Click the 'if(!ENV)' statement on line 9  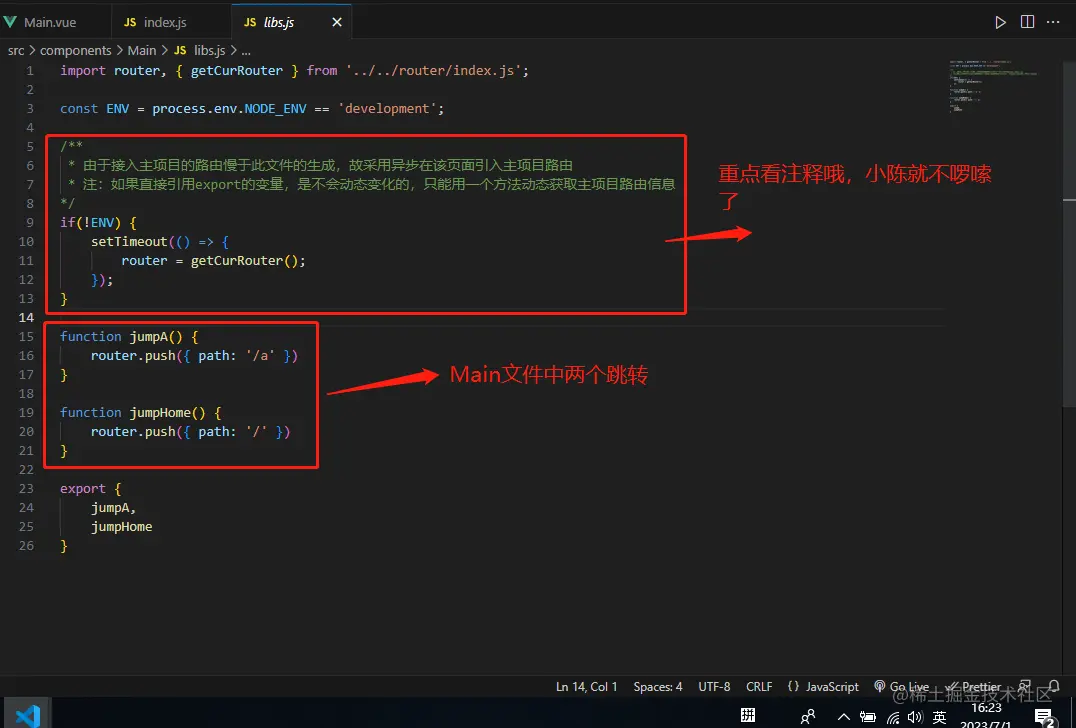(91, 222)
